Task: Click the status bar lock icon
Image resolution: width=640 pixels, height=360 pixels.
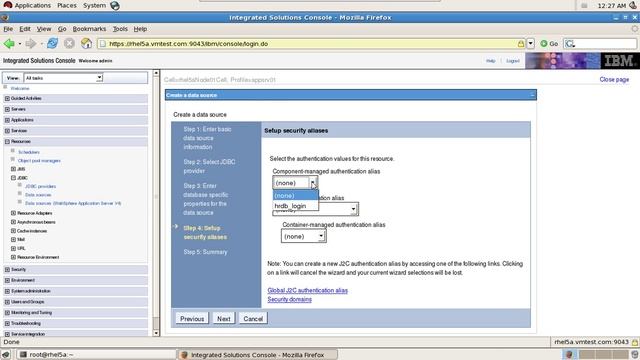Action: click(635, 342)
